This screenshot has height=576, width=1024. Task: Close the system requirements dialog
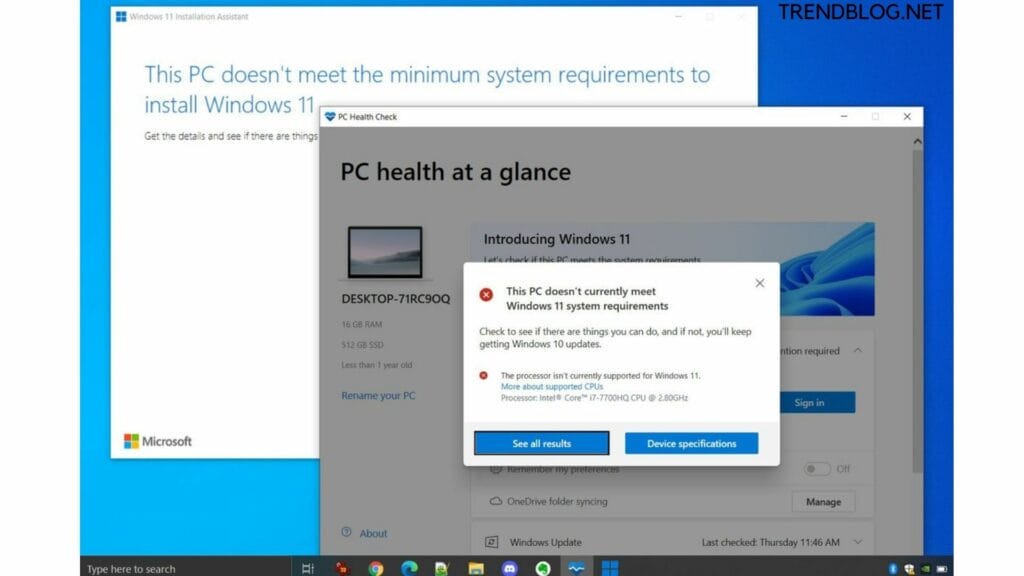coord(760,283)
